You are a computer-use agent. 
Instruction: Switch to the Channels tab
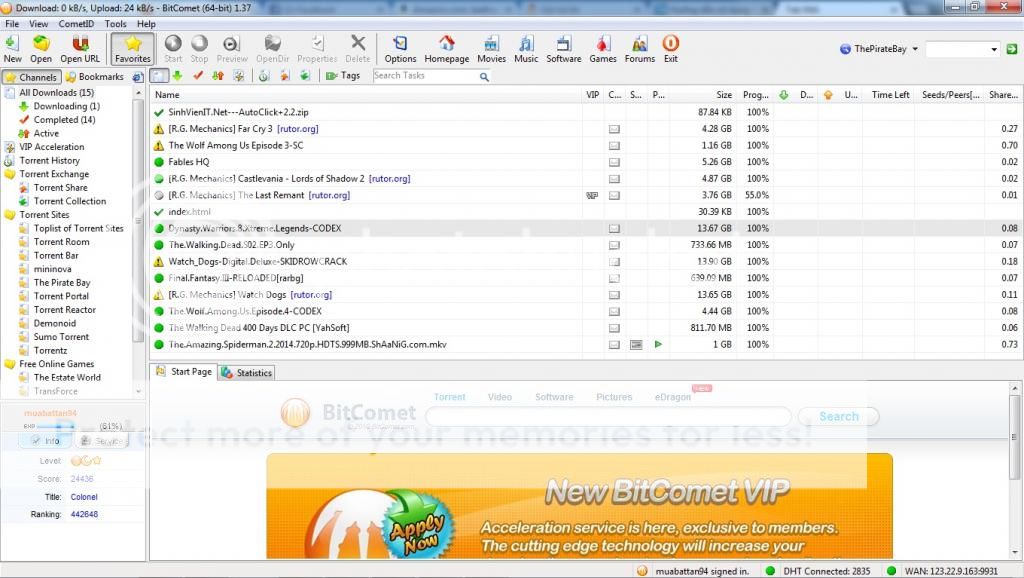(31, 77)
